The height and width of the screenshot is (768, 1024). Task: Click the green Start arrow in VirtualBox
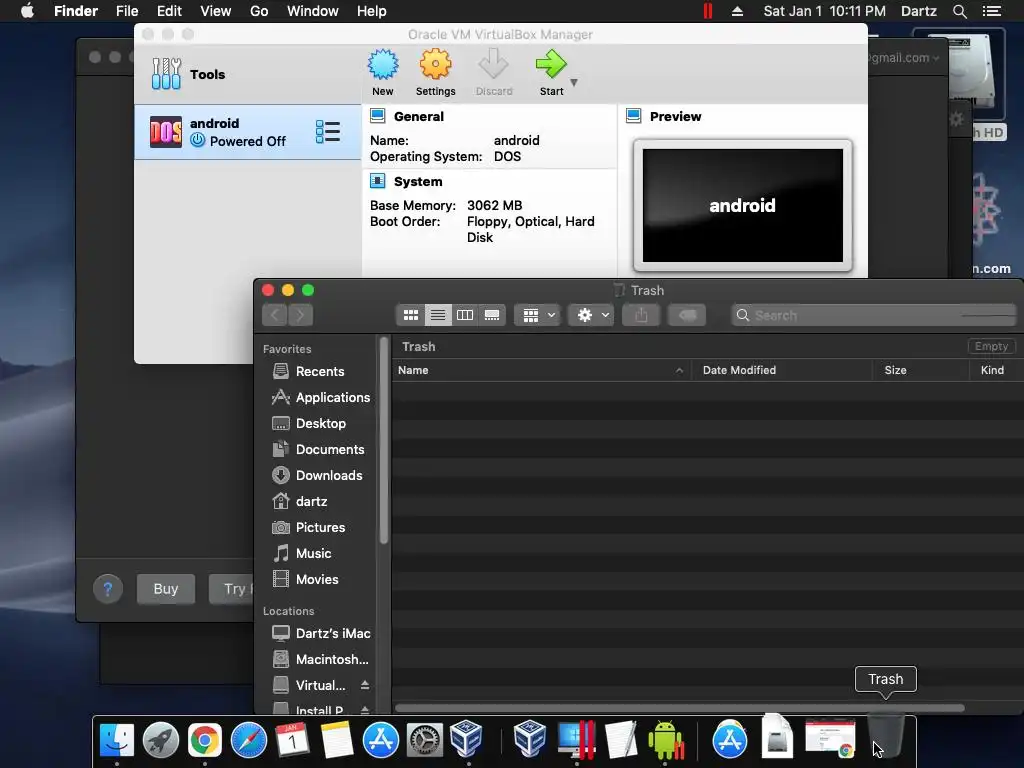point(551,72)
